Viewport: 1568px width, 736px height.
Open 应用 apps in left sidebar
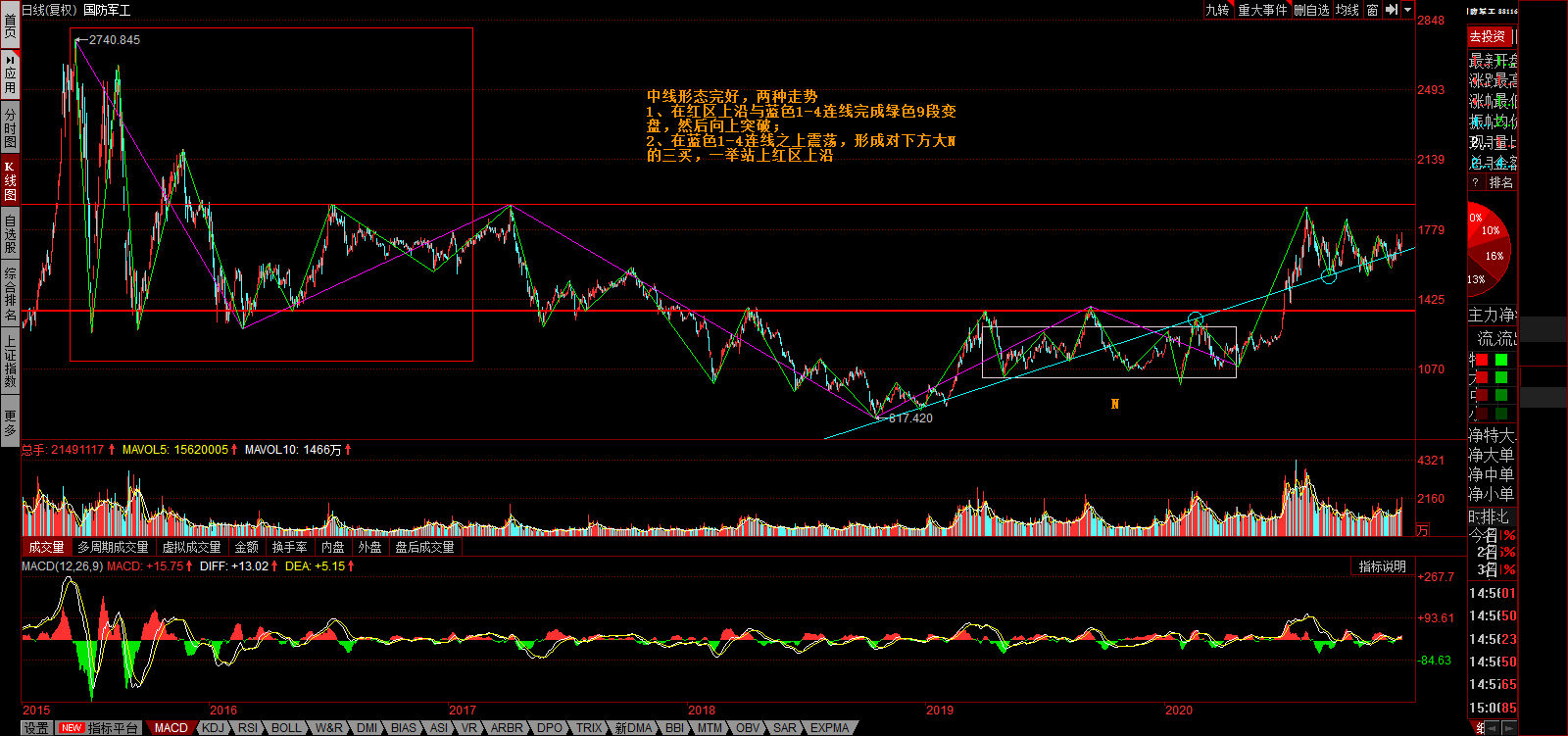coord(10,74)
